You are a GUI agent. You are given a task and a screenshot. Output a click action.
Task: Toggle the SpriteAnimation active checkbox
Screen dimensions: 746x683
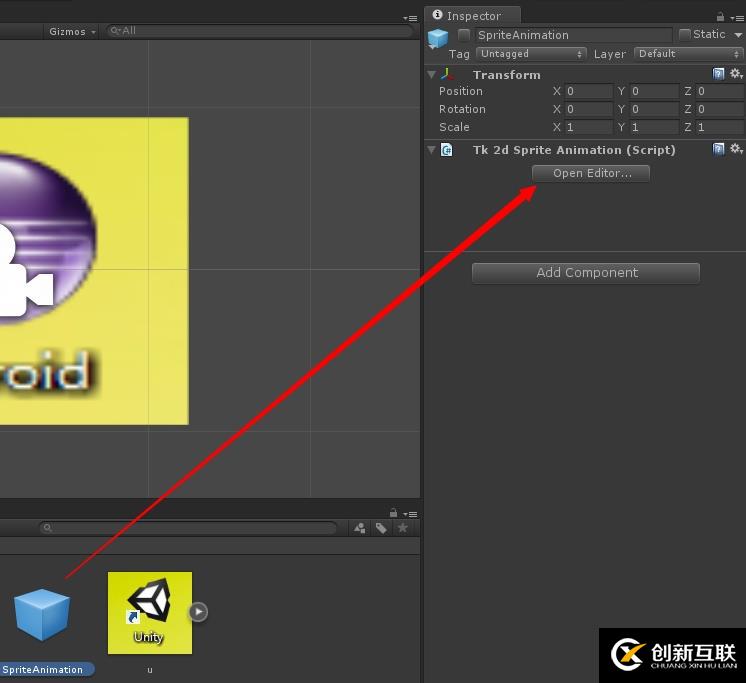(463, 35)
